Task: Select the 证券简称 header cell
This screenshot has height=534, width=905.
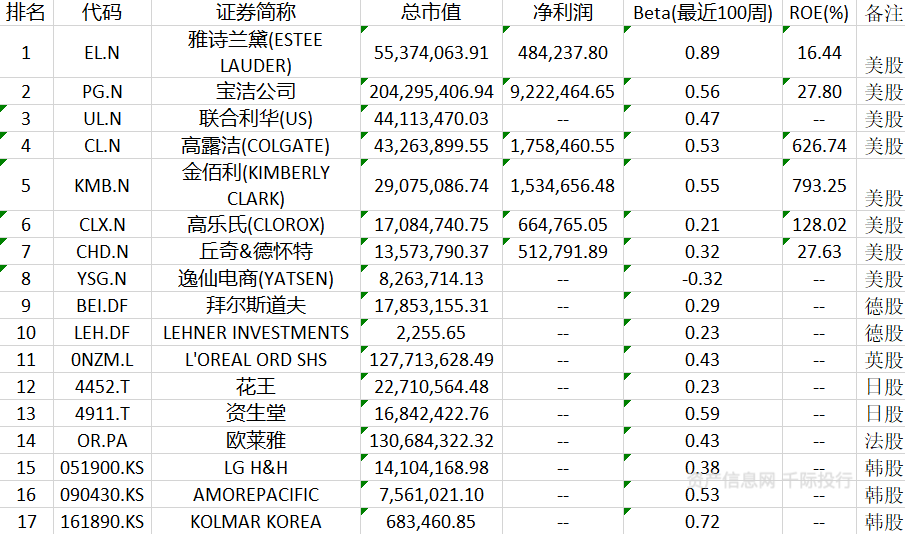Action: [x=256, y=13]
